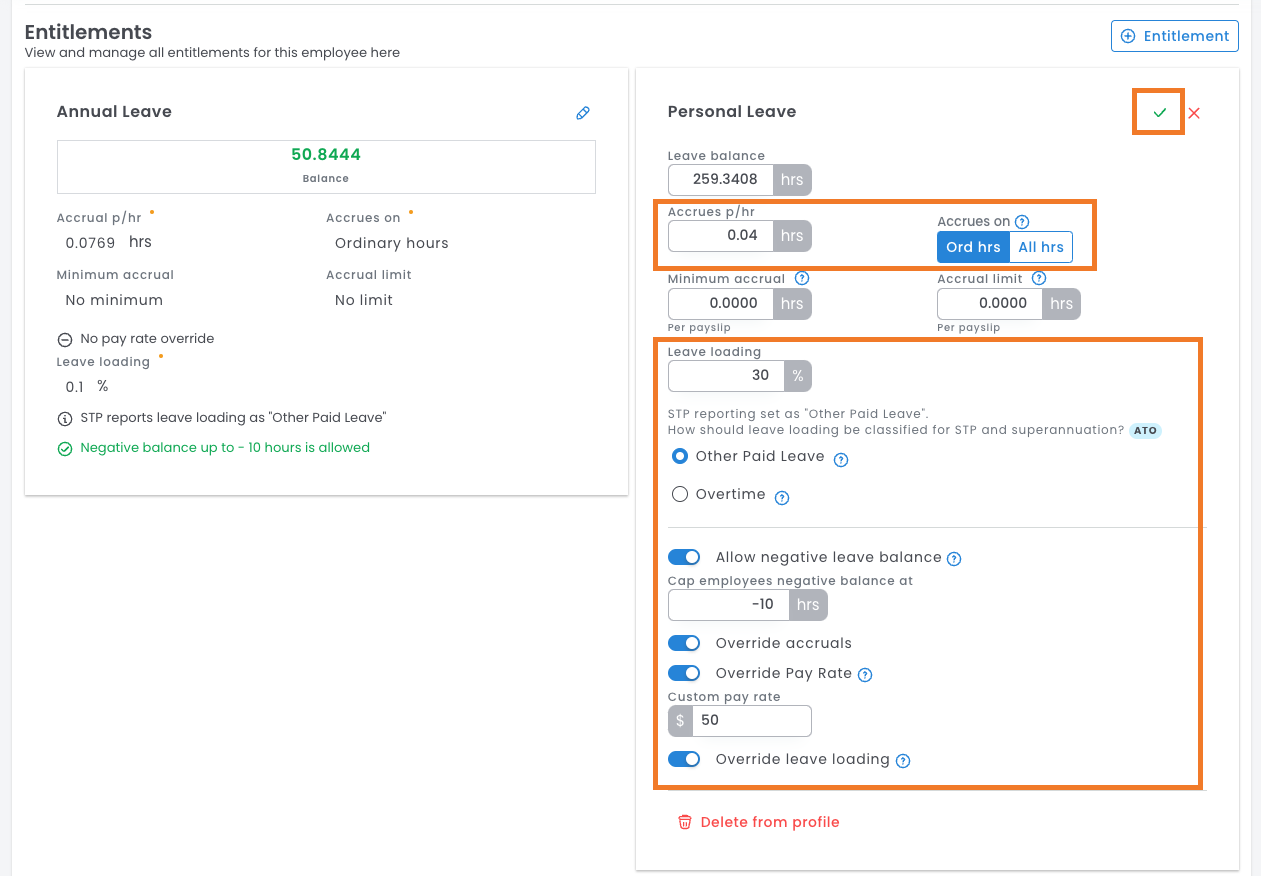
Task: Click help icon next to Other Paid Leave
Action: point(841,460)
